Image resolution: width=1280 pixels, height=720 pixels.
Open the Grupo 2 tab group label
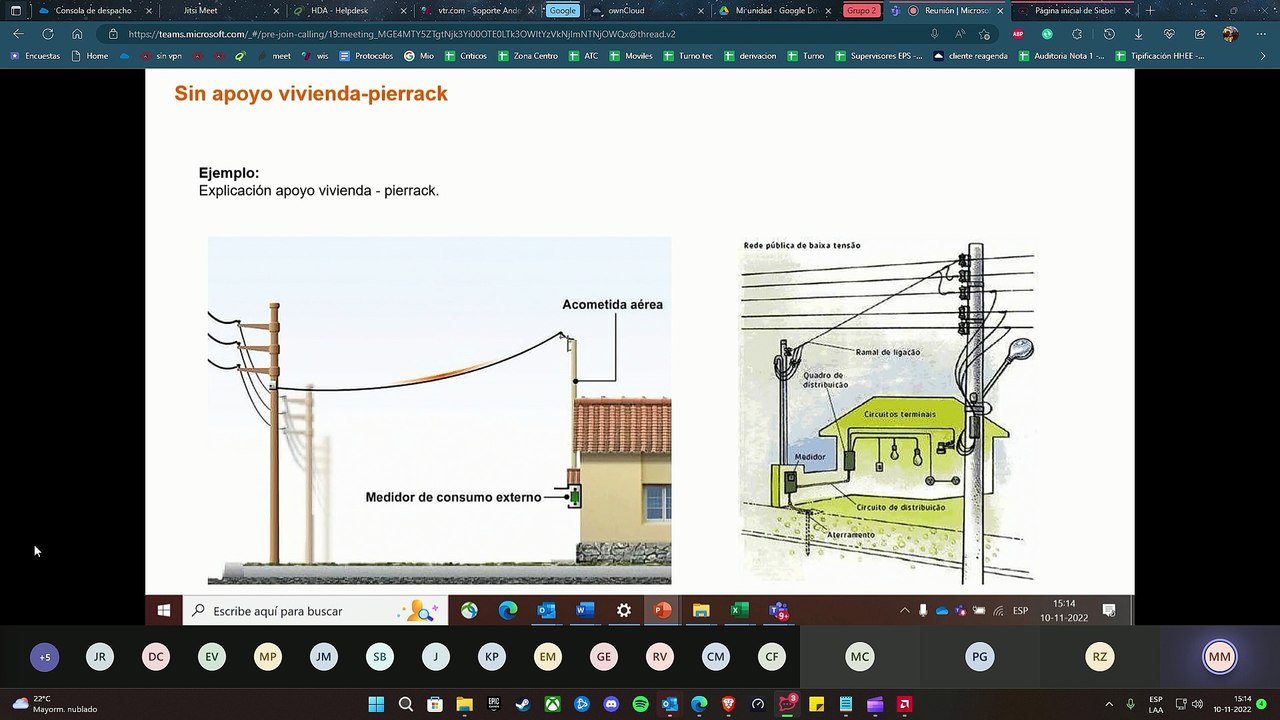(x=861, y=10)
